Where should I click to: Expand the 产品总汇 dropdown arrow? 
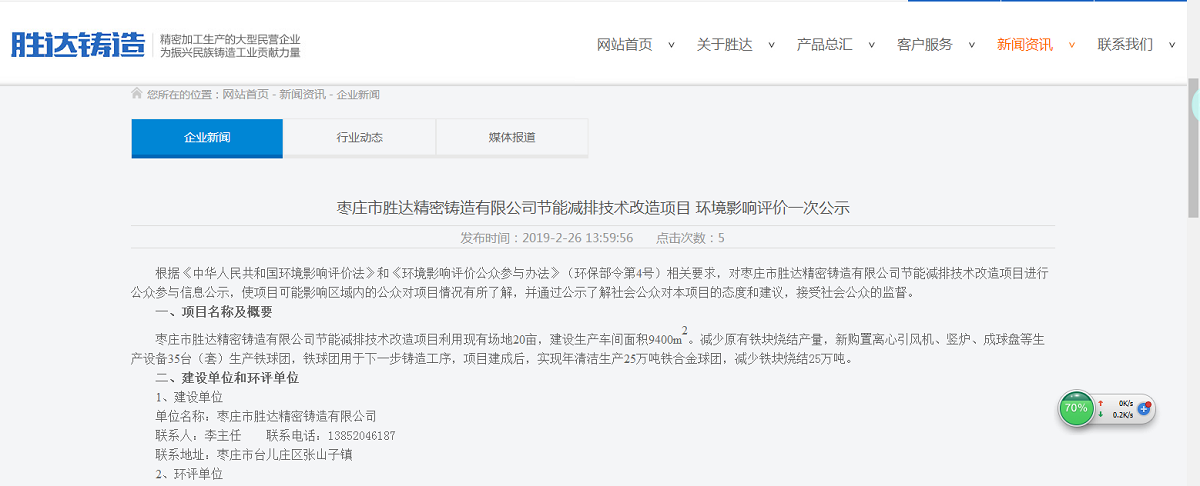pos(872,45)
